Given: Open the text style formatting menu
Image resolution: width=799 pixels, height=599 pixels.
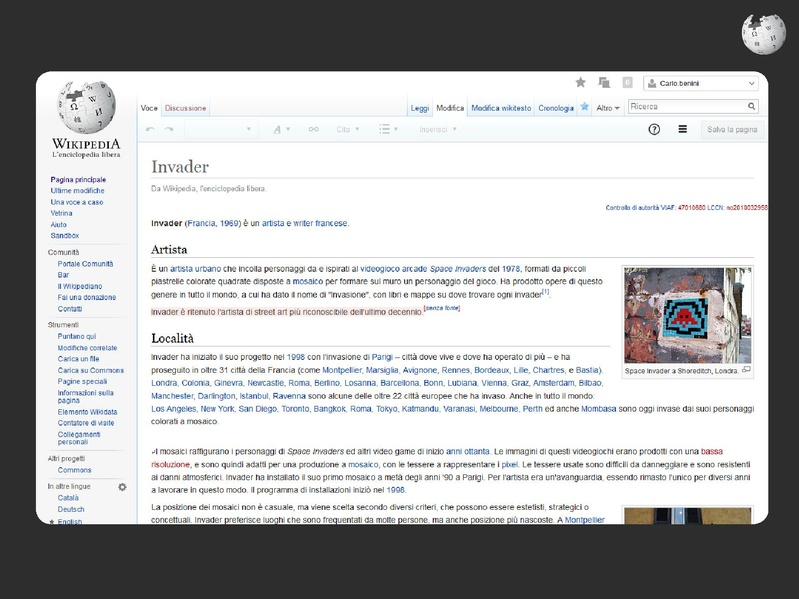Looking at the screenshot, I should (281, 129).
